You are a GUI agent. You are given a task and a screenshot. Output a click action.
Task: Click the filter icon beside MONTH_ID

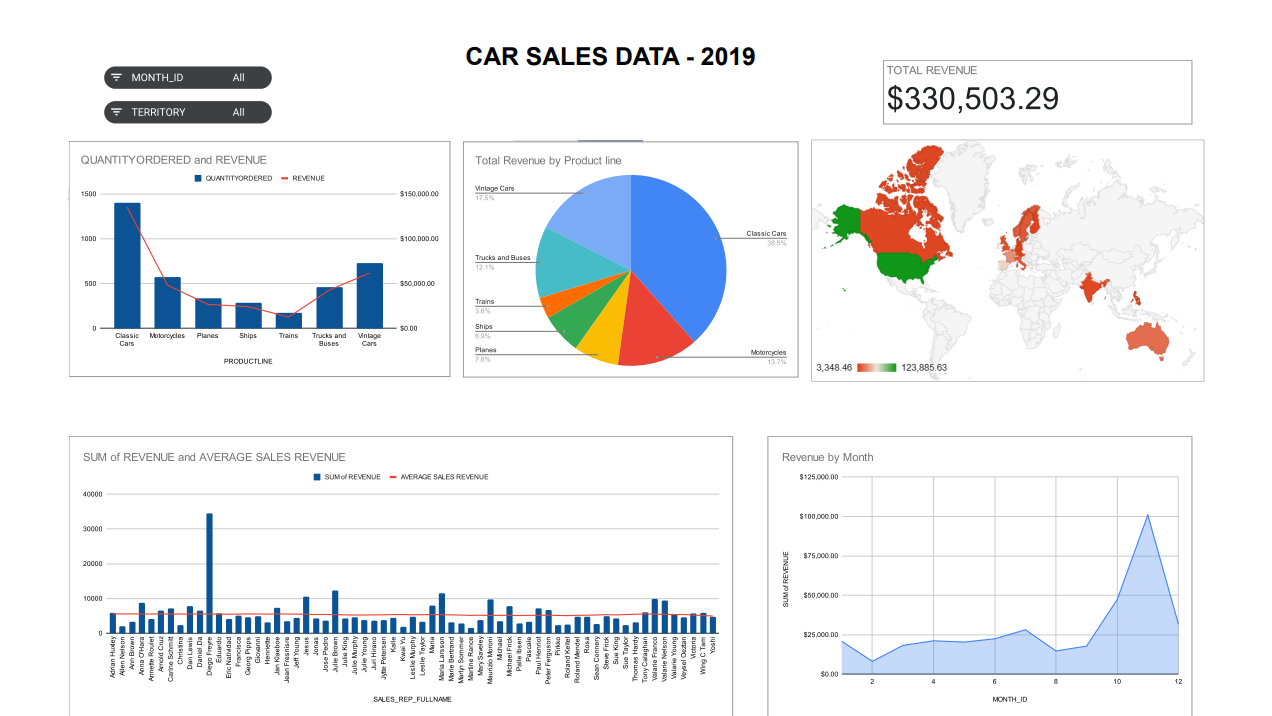point(117,78)
